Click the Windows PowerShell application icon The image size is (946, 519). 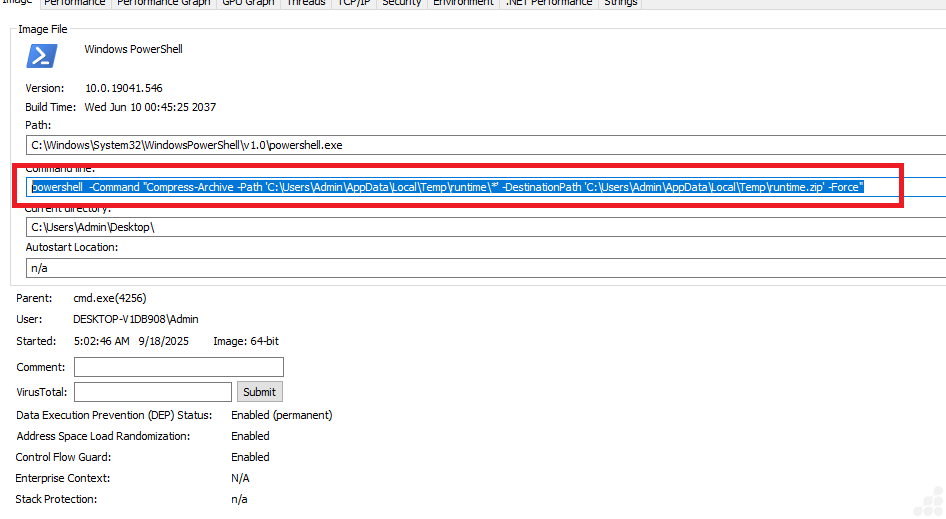[42, 55]
